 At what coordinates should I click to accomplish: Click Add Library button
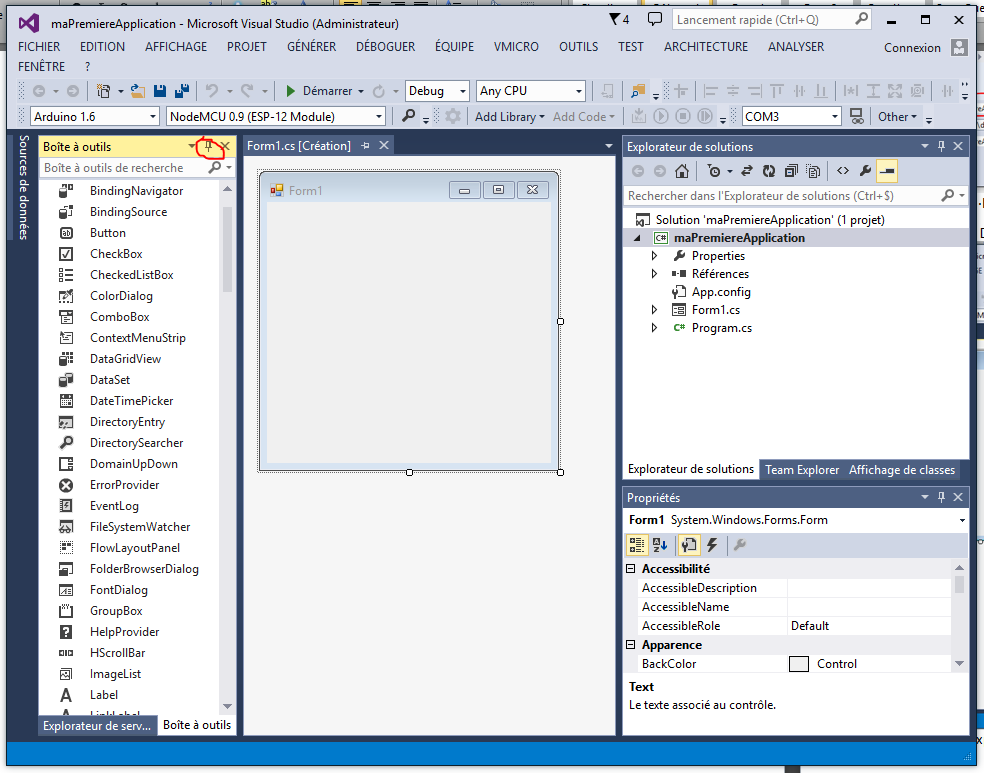510,117
